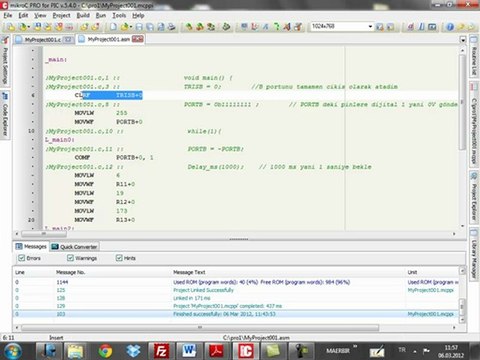Screen dimensions: 480x360
Task: Click the Save File floppy disk icon
Action: [139, 27]
